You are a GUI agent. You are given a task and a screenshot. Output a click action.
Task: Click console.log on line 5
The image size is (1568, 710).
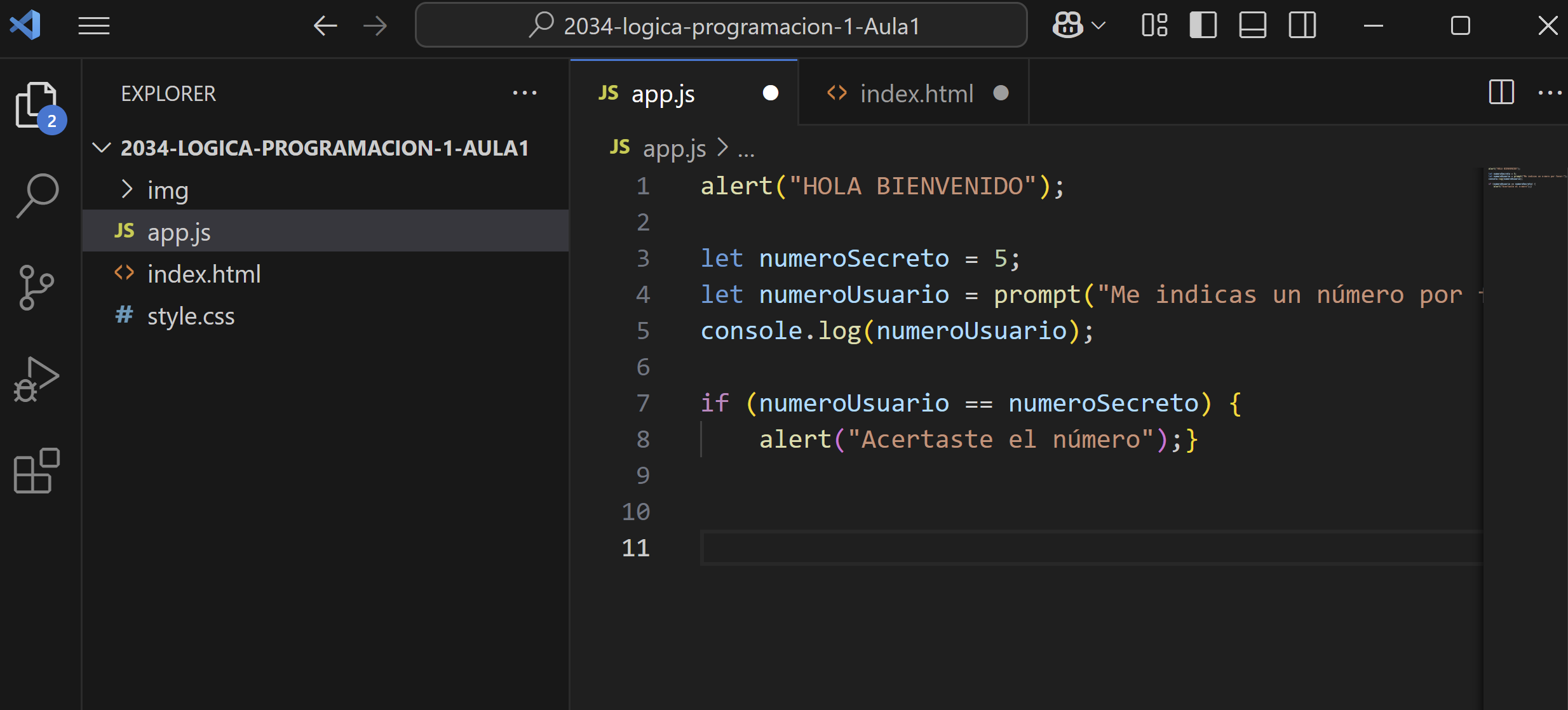point(780,331)
